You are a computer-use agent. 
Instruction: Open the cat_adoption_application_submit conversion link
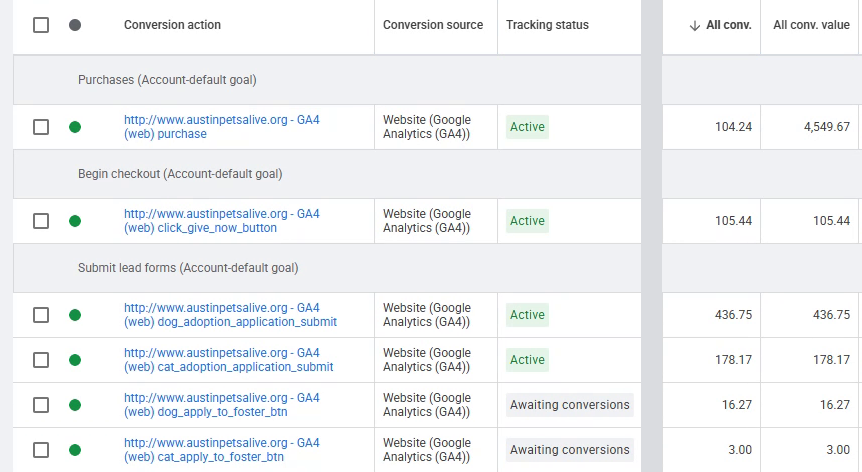coord(229,360)
